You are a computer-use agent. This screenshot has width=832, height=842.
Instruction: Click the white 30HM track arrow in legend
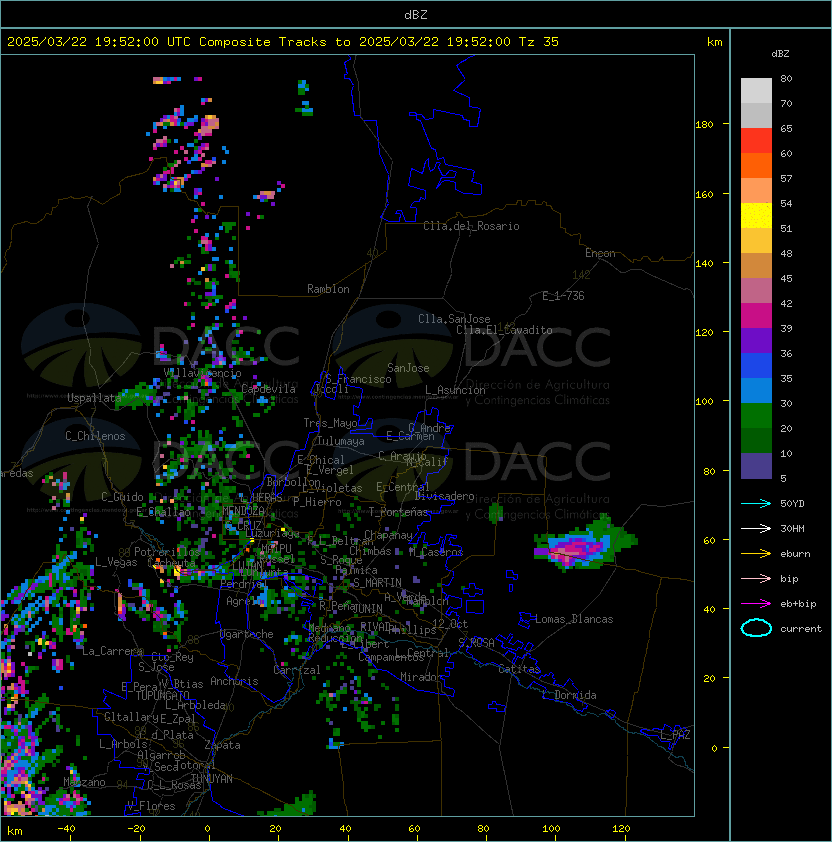point(756,529)
